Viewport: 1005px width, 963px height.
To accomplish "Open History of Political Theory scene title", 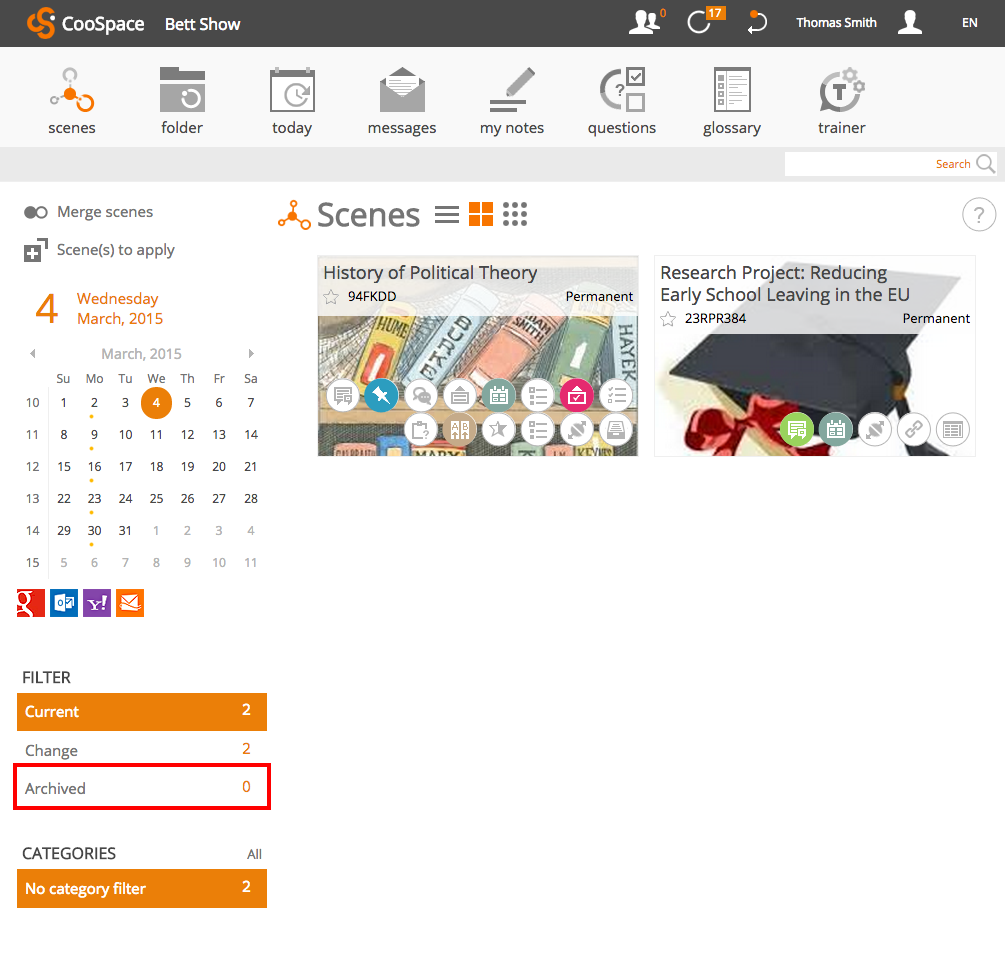I will tap(430, 272).
